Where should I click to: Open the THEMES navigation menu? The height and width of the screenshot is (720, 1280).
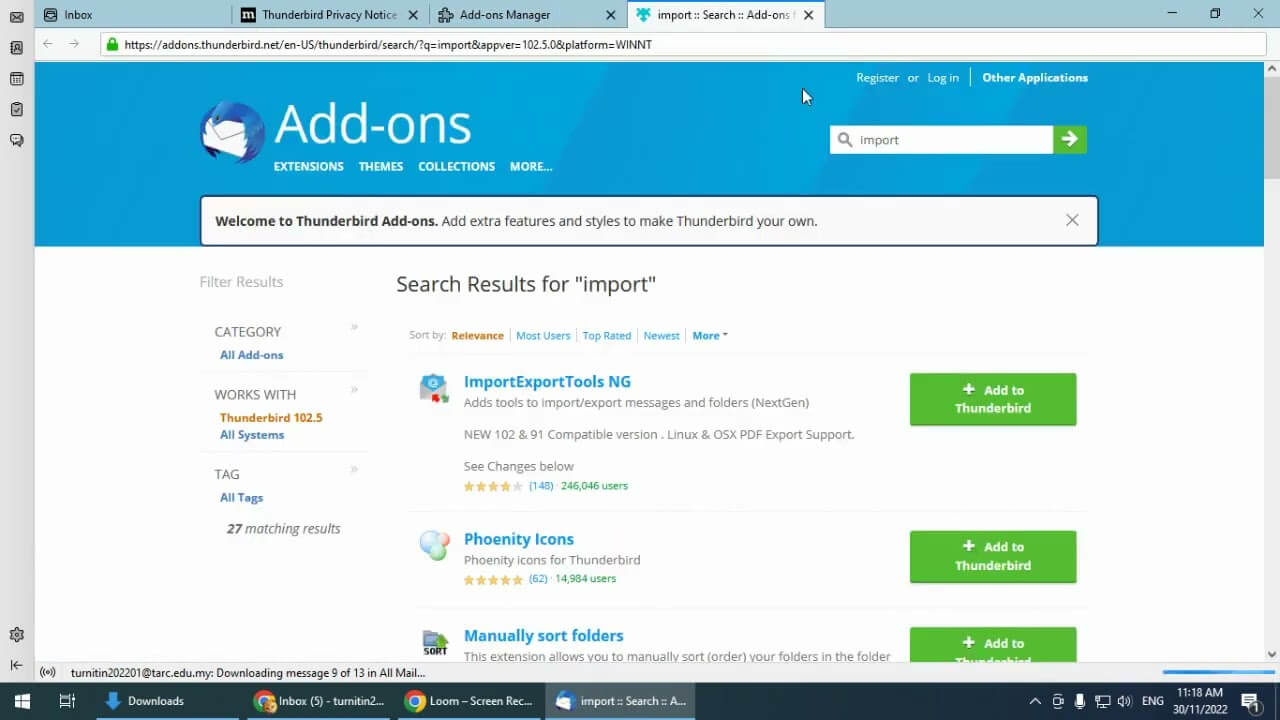[x=380, y=166]
